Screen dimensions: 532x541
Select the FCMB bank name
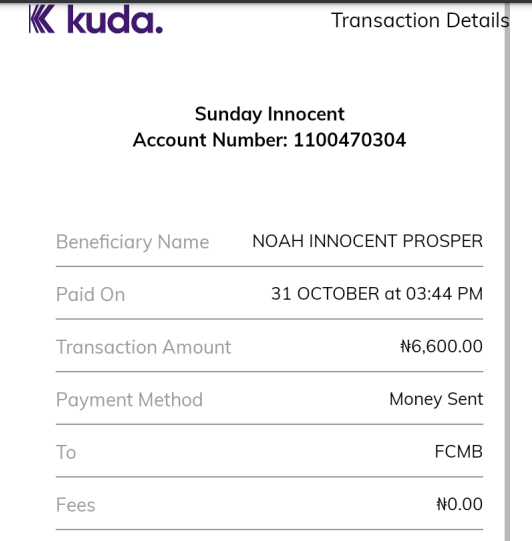(459, 452)
